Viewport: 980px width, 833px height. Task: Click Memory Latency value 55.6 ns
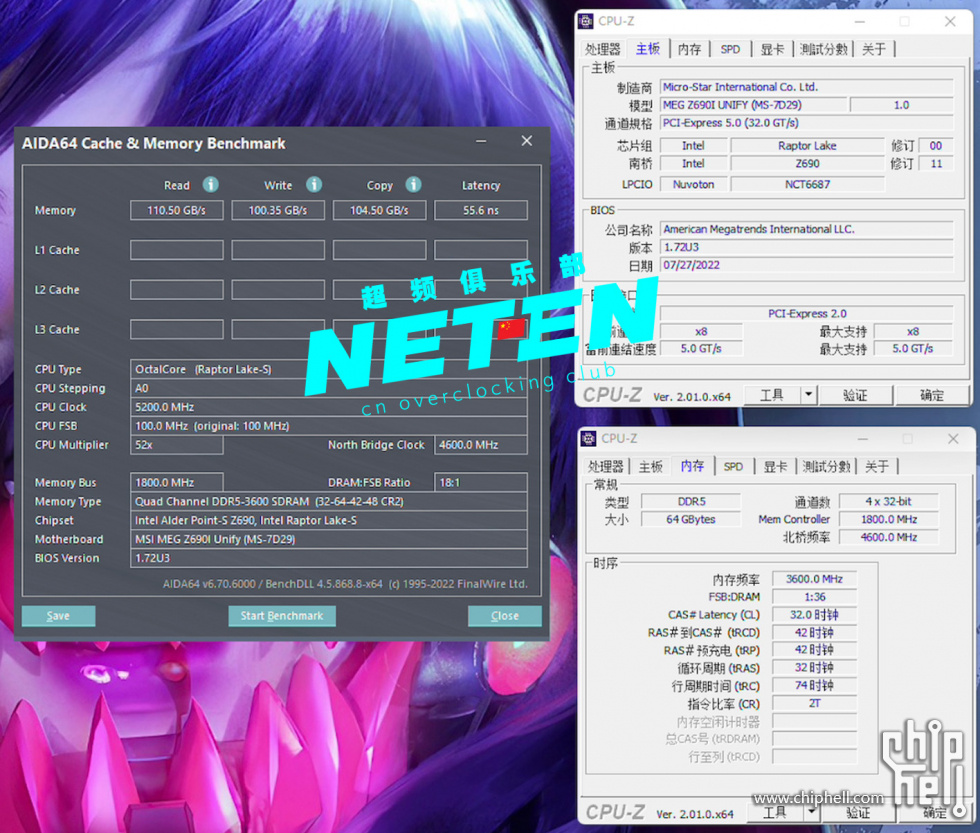click(x=481, y=211)
